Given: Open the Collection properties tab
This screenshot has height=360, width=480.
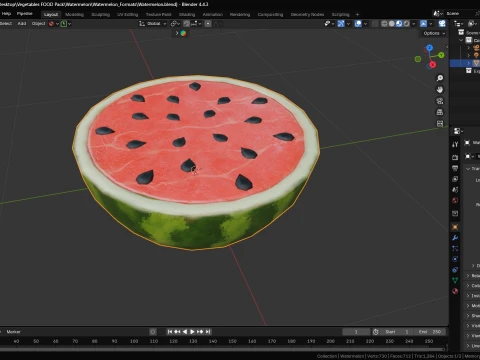Looking at the screenshot, I should coord(455,213).
